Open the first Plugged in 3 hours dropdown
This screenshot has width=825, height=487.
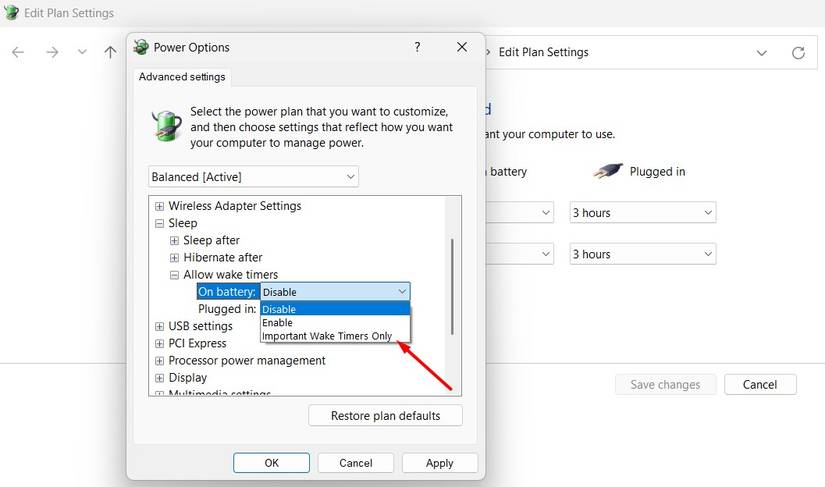point(642,213)
